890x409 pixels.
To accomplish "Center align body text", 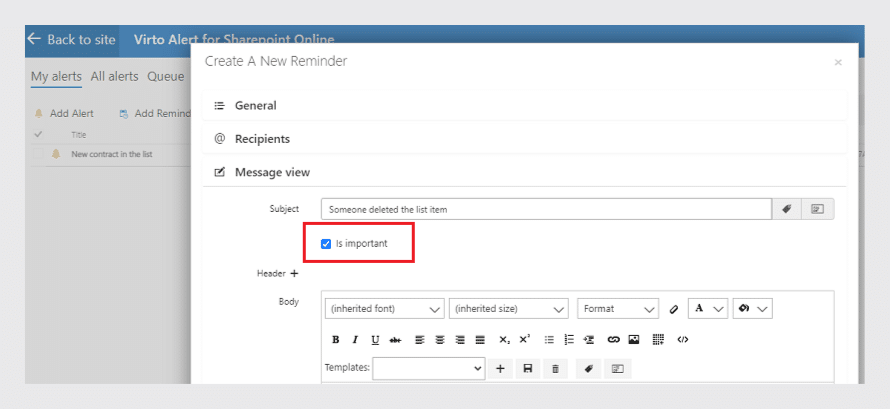I will [440, 340].
